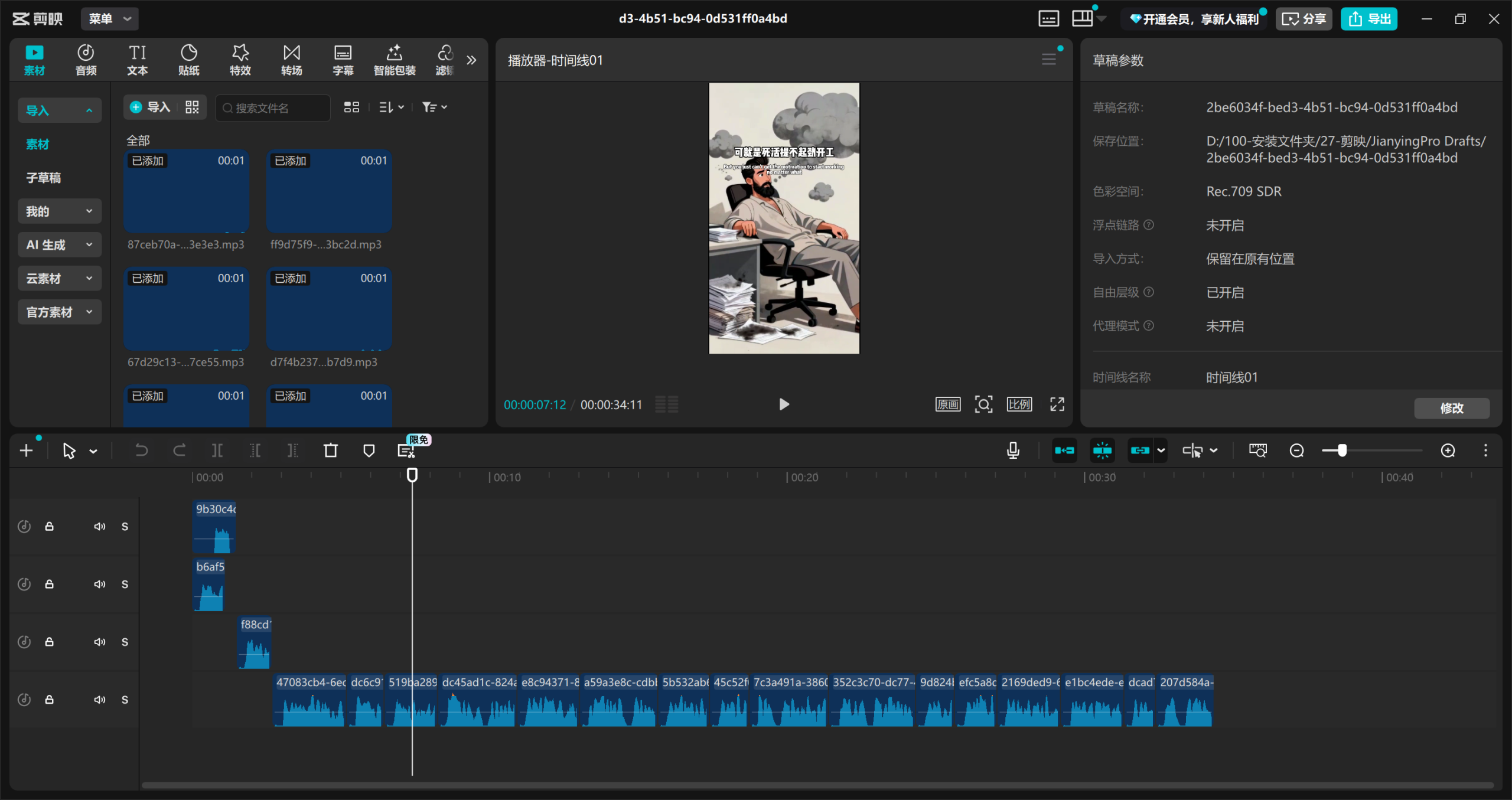Open the 菜单 dropdown menu

click(x=110, y=19)
